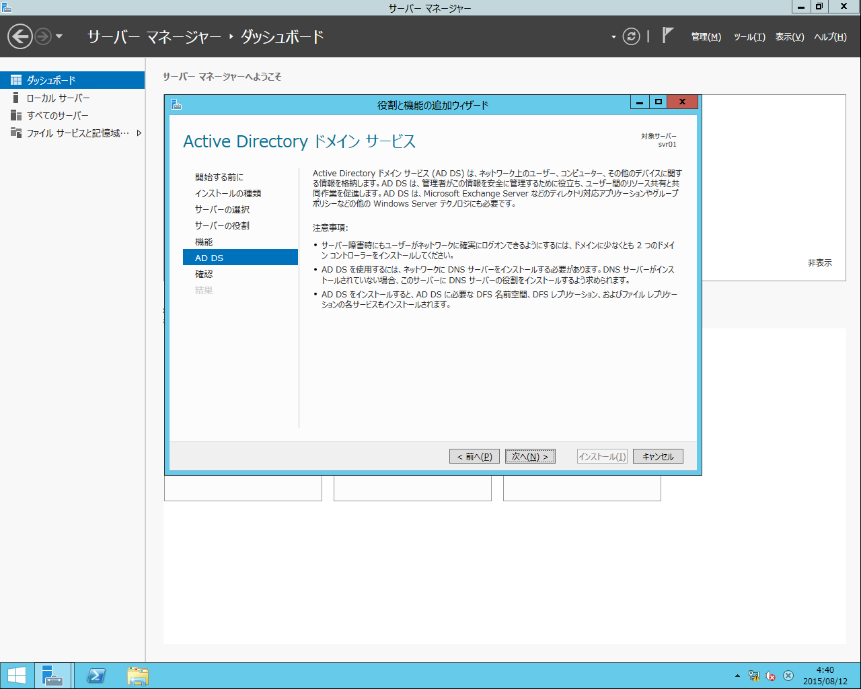
Task: Open the ツール(T) menu
Action: (x=749, y=37)
